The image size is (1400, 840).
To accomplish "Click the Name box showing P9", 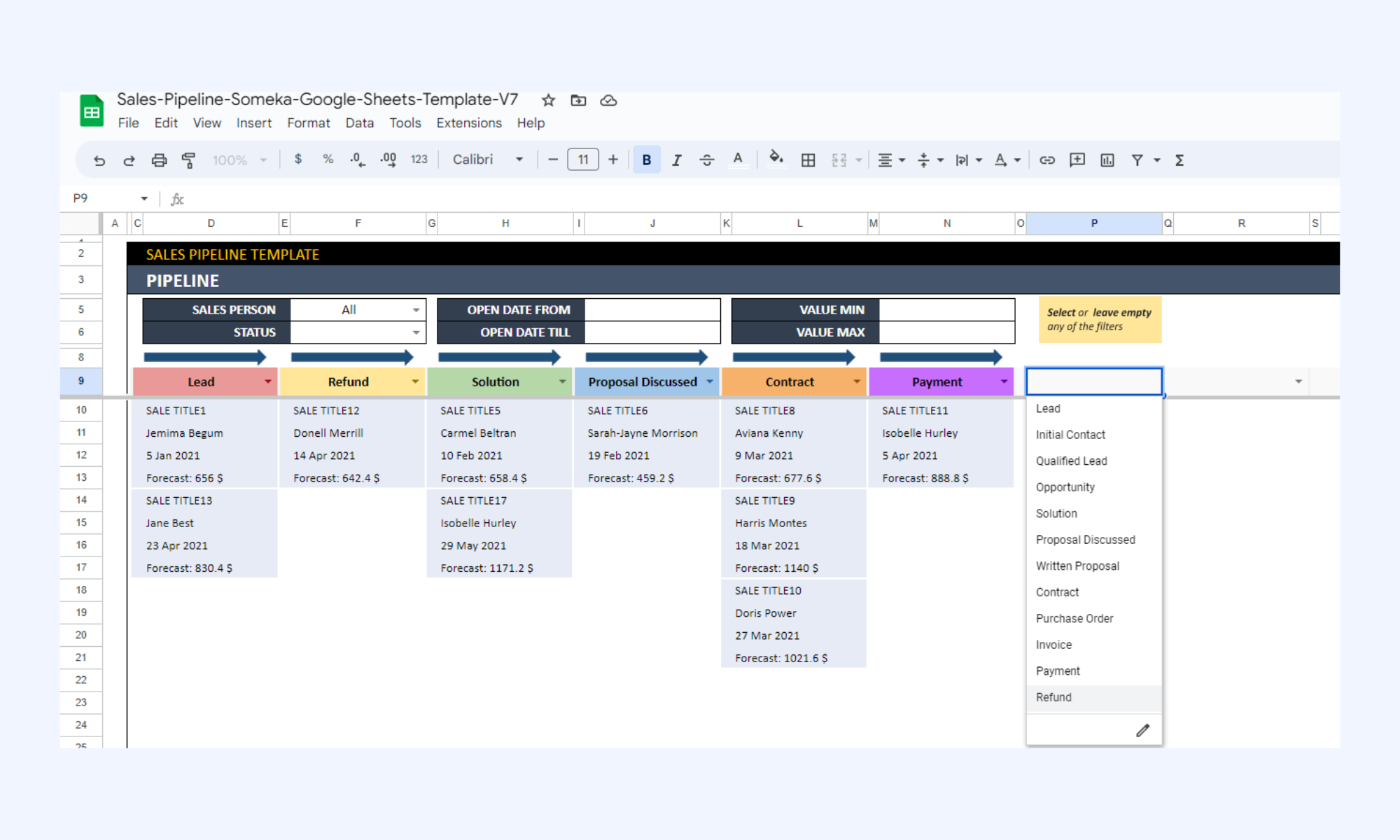I will 110,198.
